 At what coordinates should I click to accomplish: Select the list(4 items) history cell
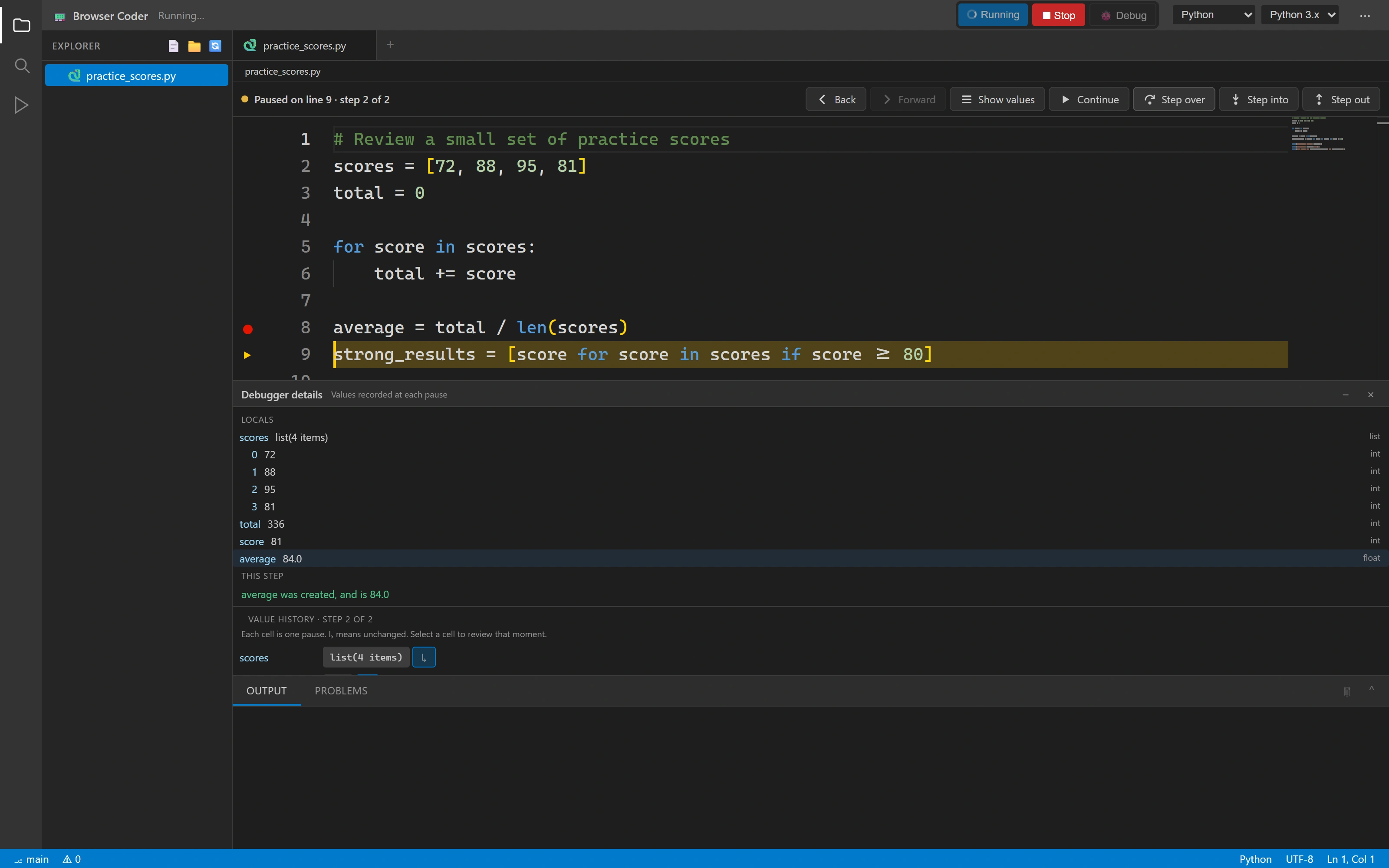366,658
